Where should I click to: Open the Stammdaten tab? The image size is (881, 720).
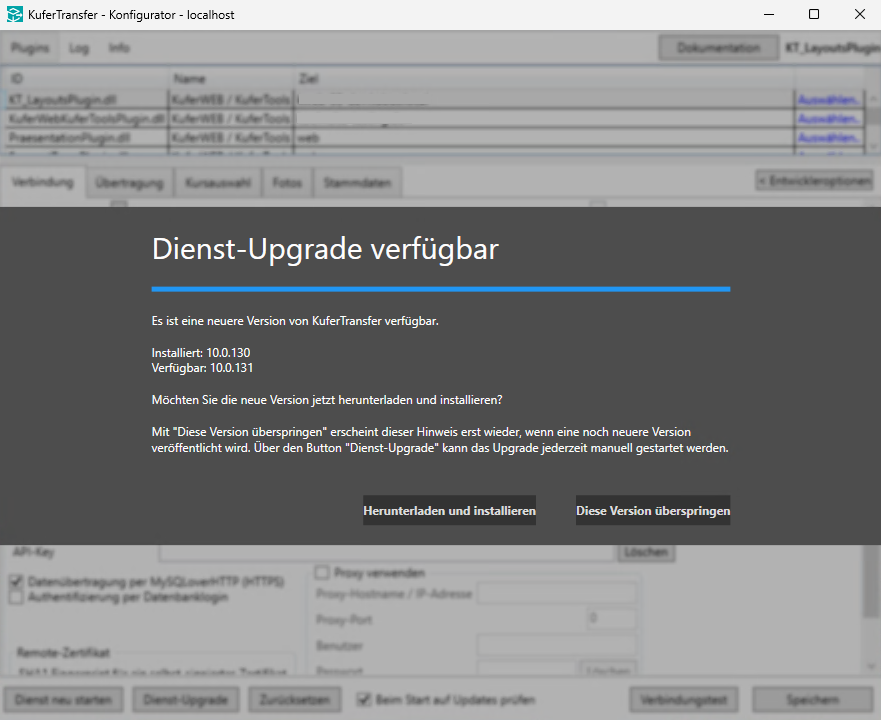click(x=357, y=183)
